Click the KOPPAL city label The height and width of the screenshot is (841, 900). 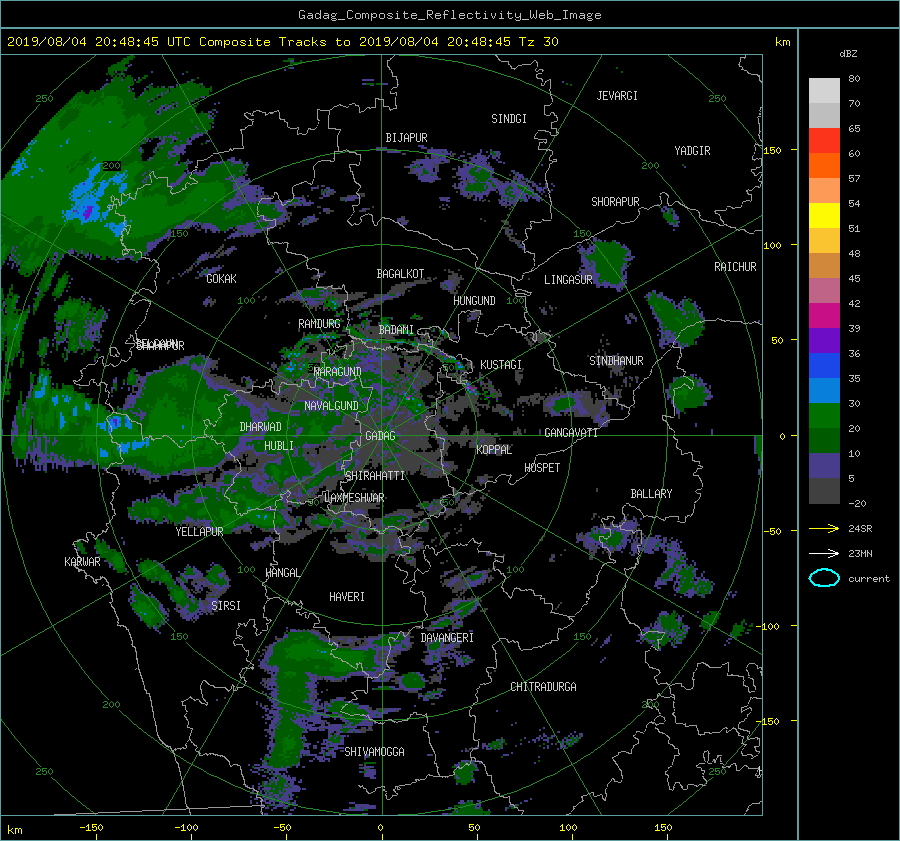pos(494,450)
